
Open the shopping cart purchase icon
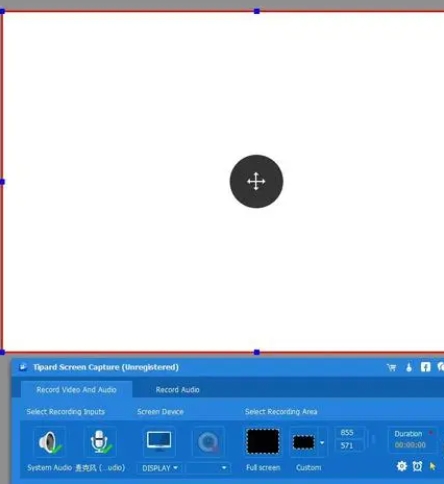[x=392, y=367]
